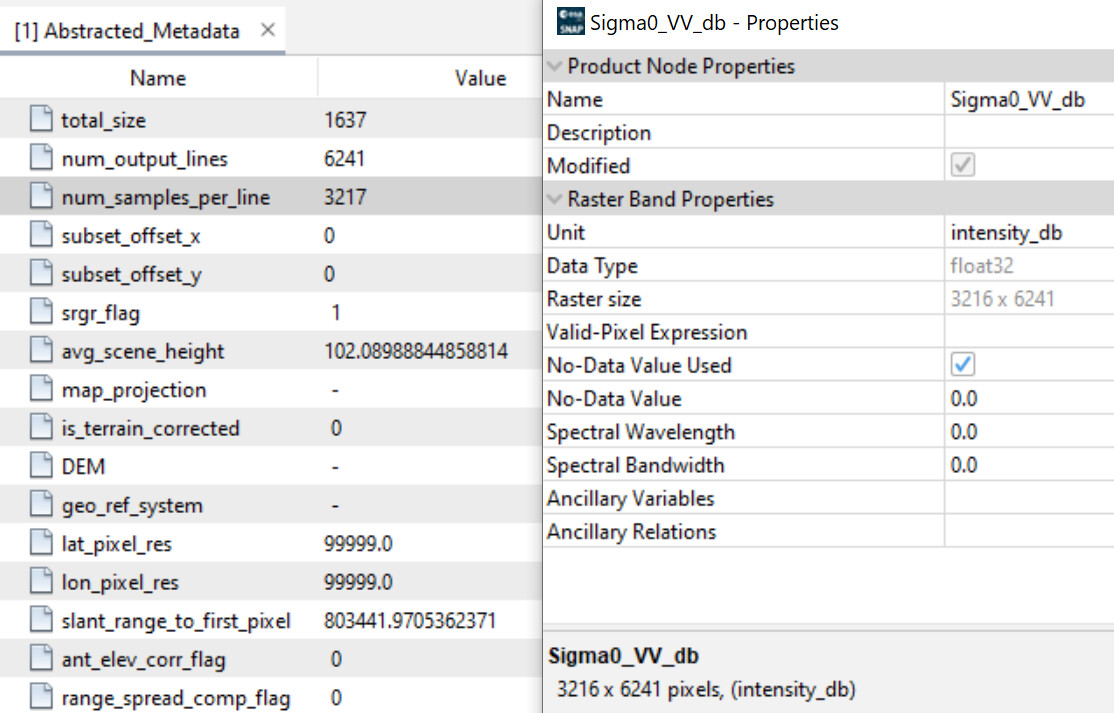This screenshot has height=713, width=1114.
Task: Click the bold Sigma0_VV_db description heading
Action: [x=623, y=655]
